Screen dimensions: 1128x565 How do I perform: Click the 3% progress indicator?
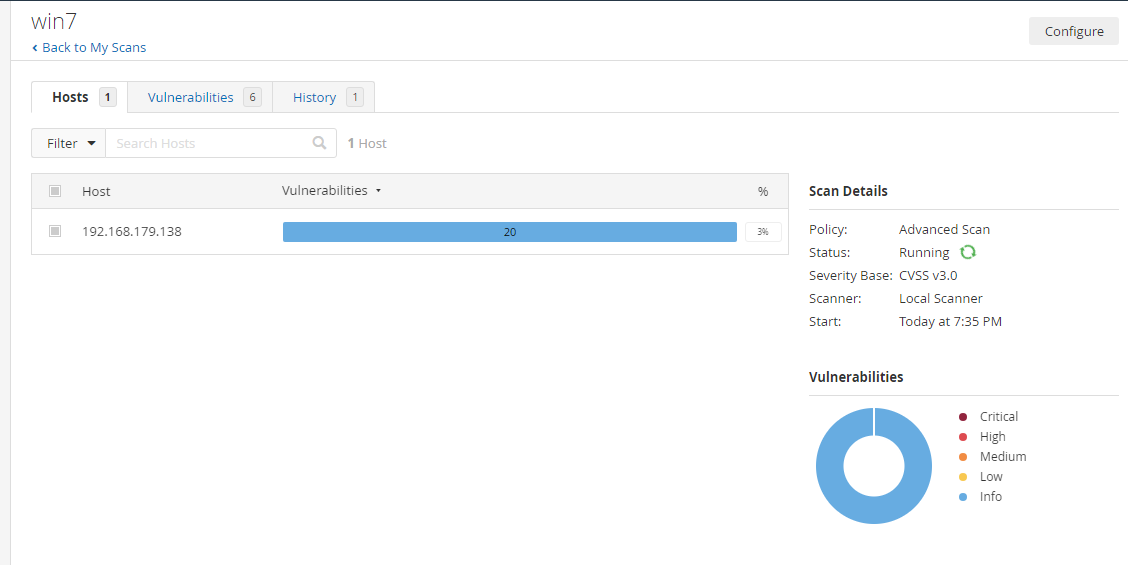pyautogui.click(x=763, y=232)
